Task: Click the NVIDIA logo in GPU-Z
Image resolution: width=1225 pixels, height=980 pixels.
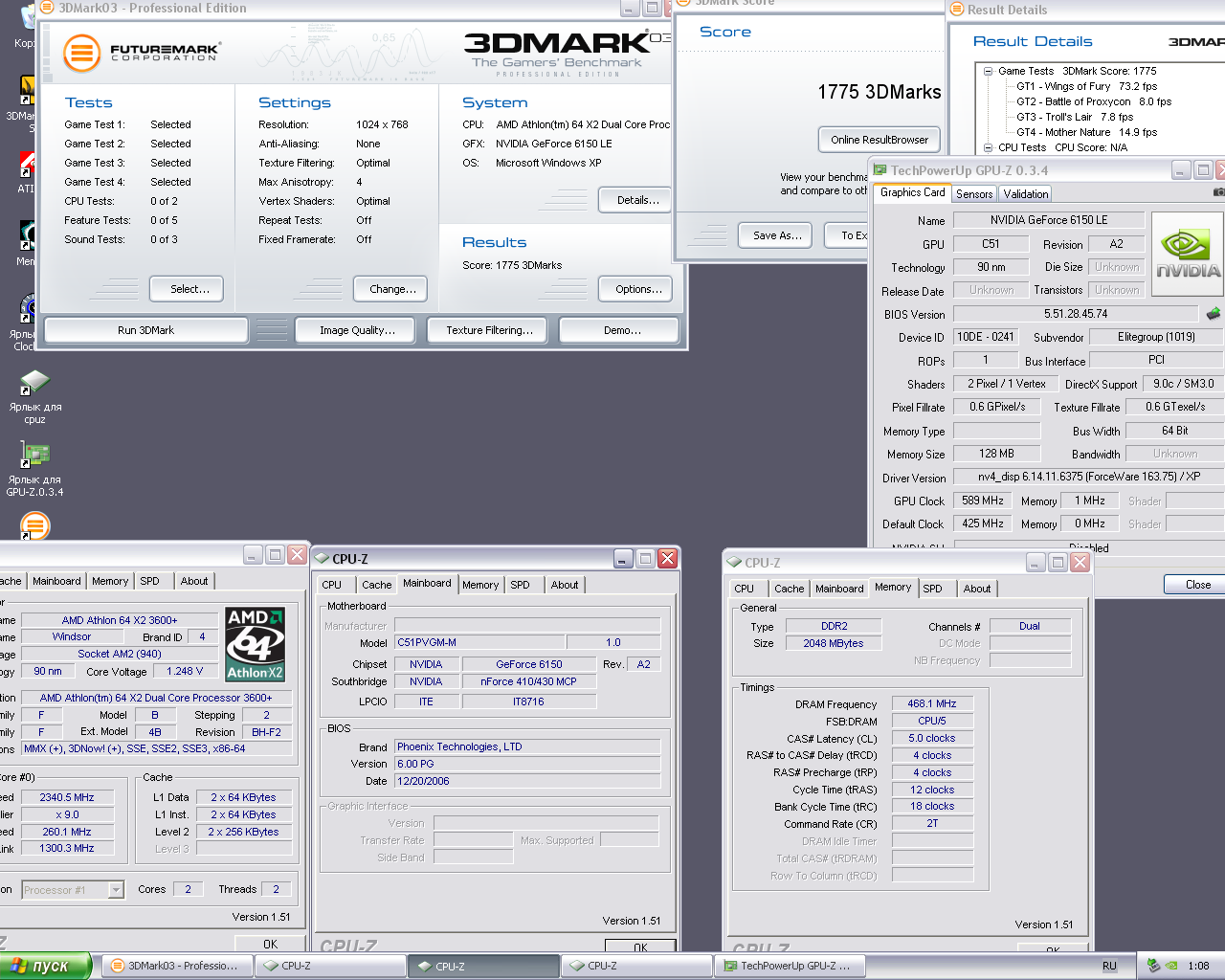Action: point(1187,253)
